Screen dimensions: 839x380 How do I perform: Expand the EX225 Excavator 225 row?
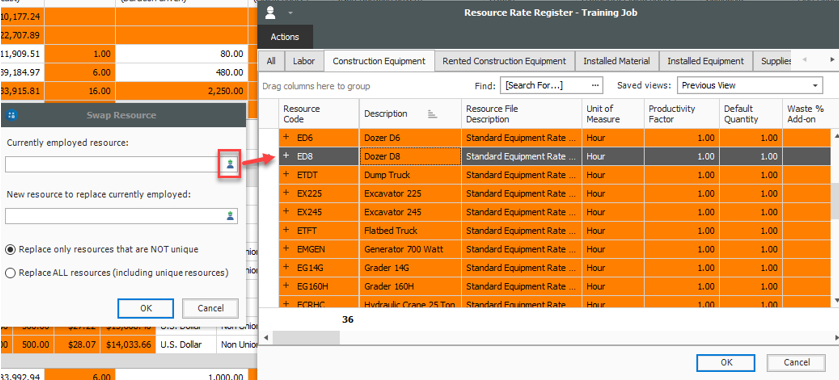[286, 193]
